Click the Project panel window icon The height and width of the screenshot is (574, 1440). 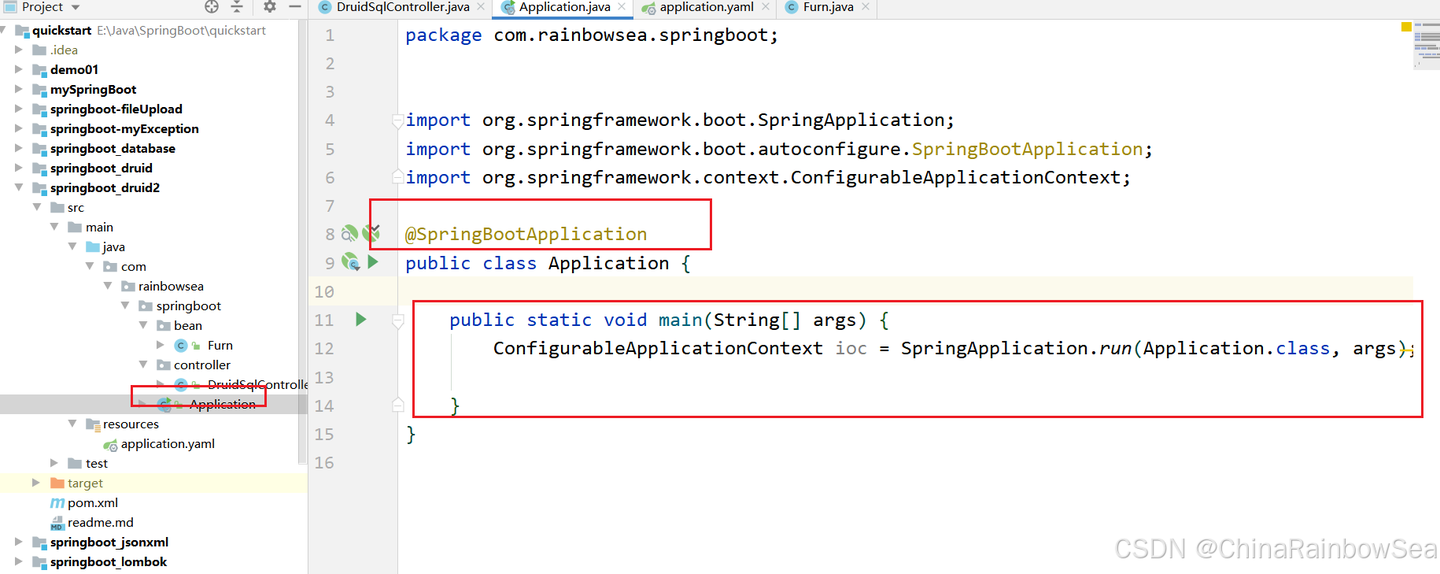pos(11,7)
